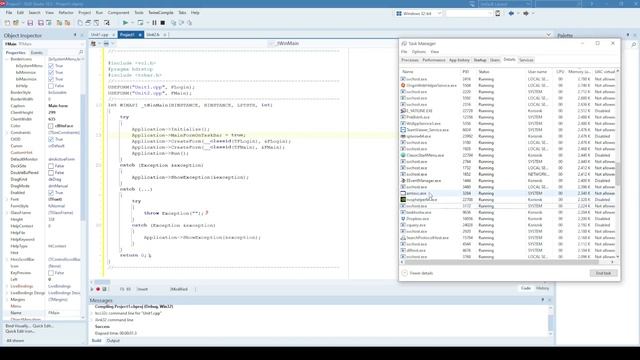This screenshot has width=640, height=360.
Task: Click Object Inspector search icon
Action: tap(81, 52)
